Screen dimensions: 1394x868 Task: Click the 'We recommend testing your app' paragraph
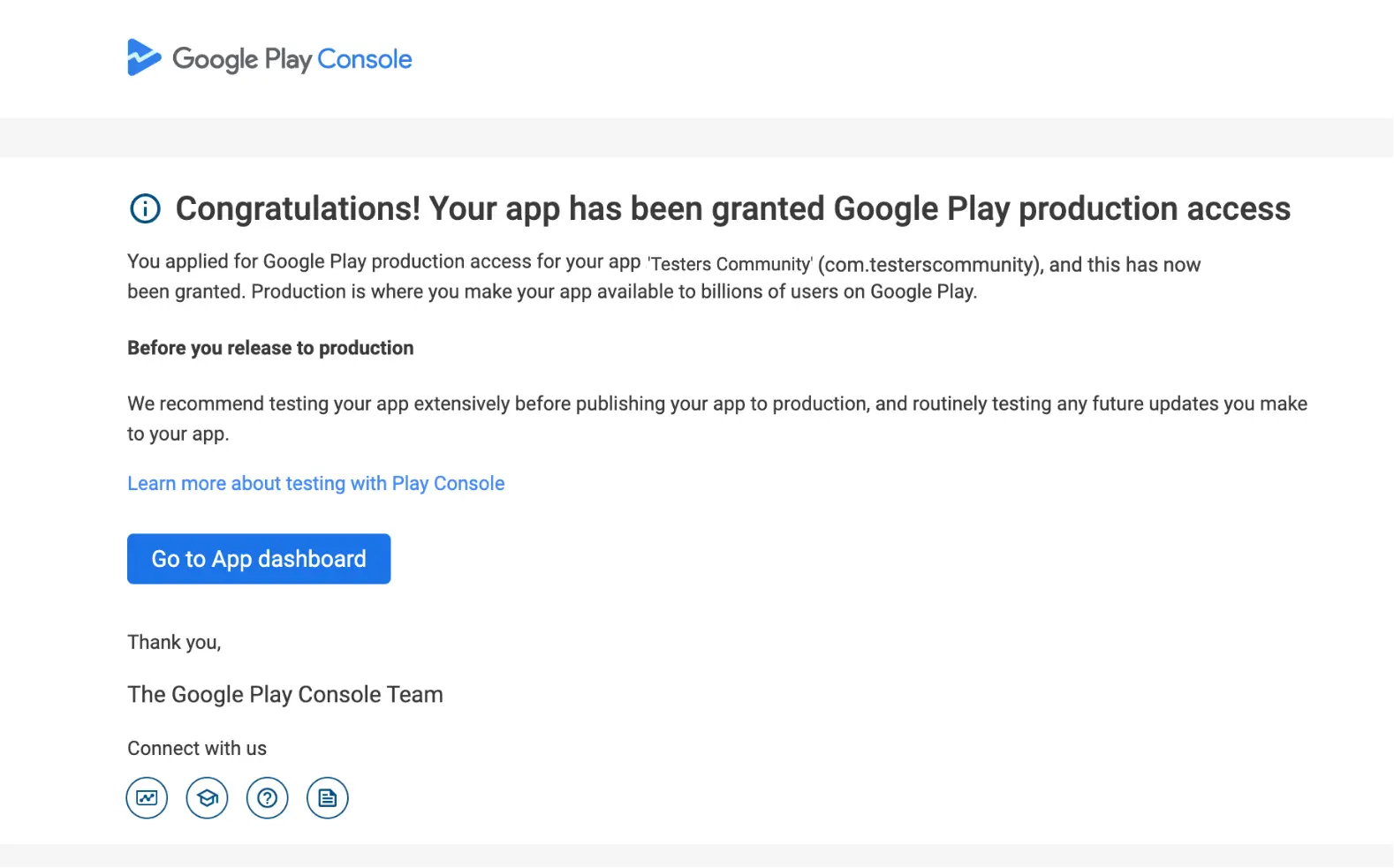(x=716, y=404)
